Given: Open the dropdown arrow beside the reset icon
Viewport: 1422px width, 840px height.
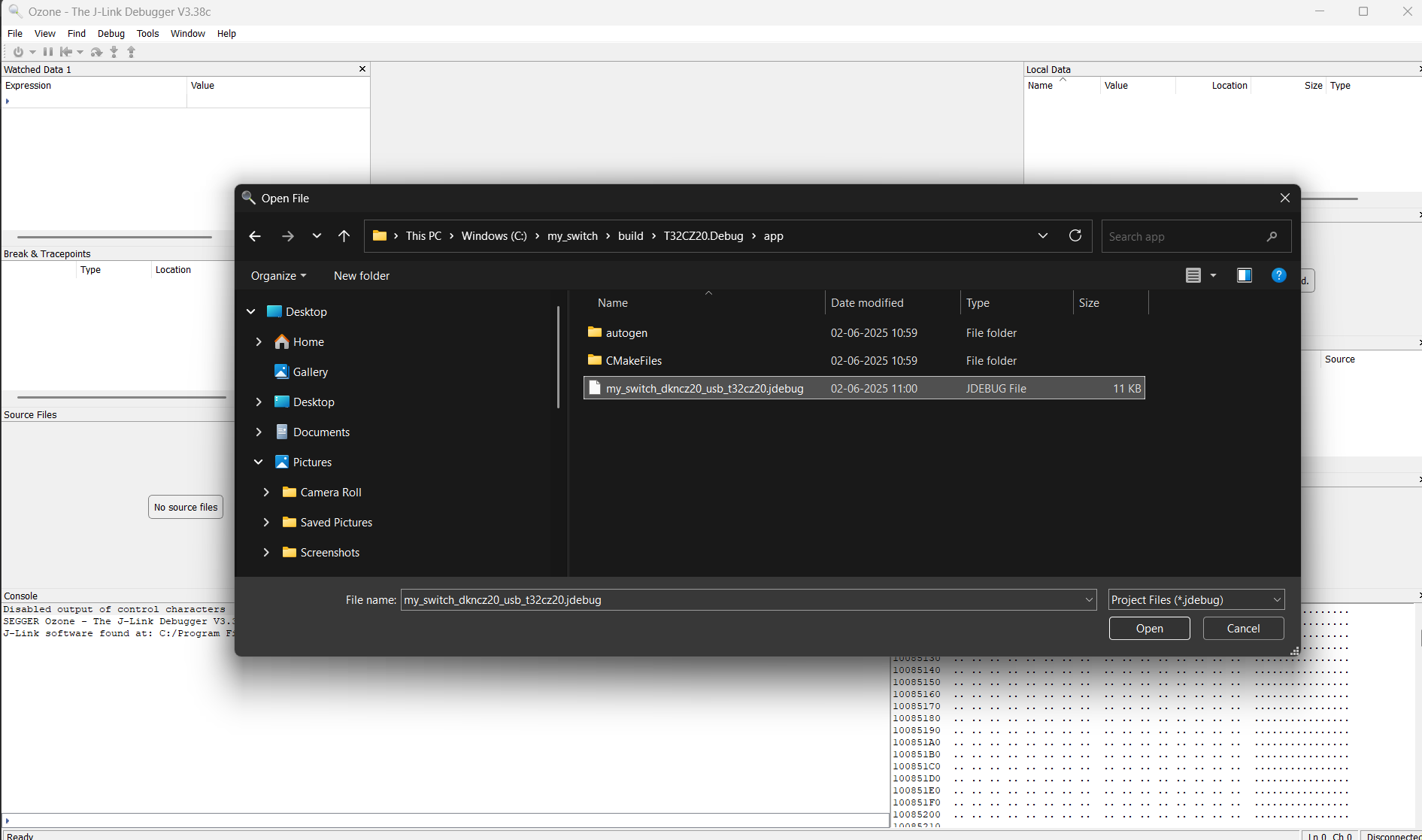Looking at the screenshot, I should click(80, 52).
